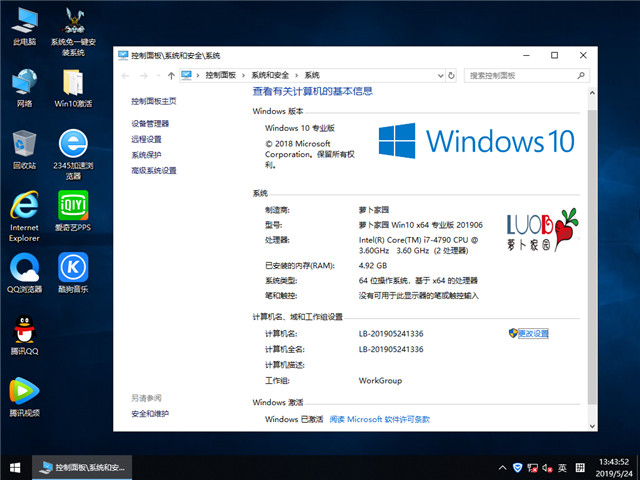640x480 pixels.
Task: Click 控制面板 in the address breadcrumb
Action: tap(221, 75)
